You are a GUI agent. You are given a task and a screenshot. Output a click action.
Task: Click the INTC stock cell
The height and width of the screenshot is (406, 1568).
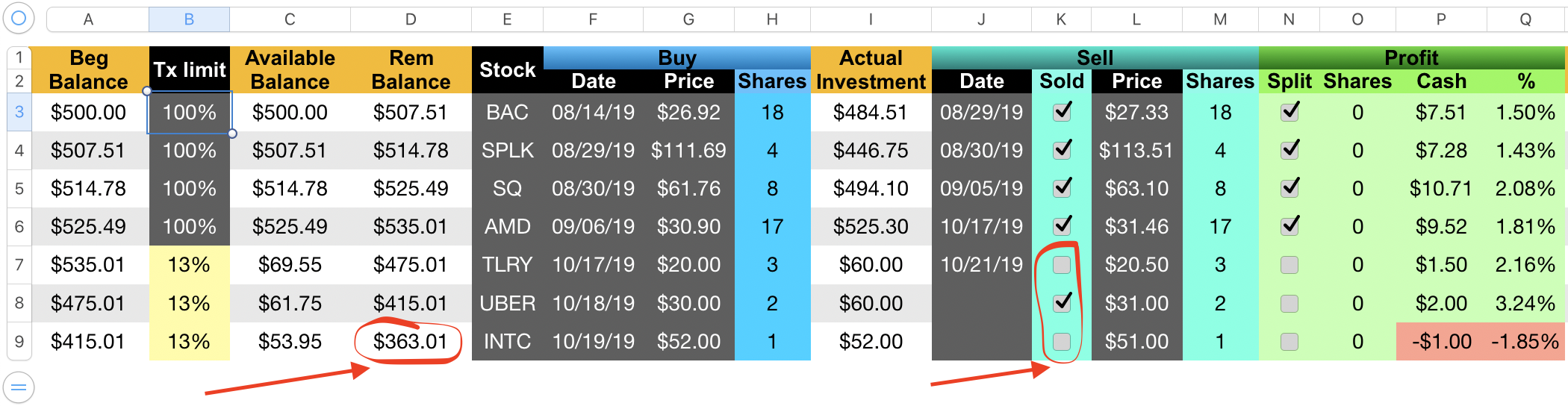point(507,342)
